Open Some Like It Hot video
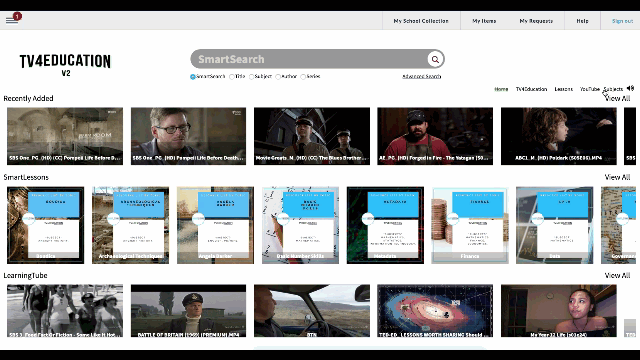This screenshot has width=640, height=360. pos(65,311)
